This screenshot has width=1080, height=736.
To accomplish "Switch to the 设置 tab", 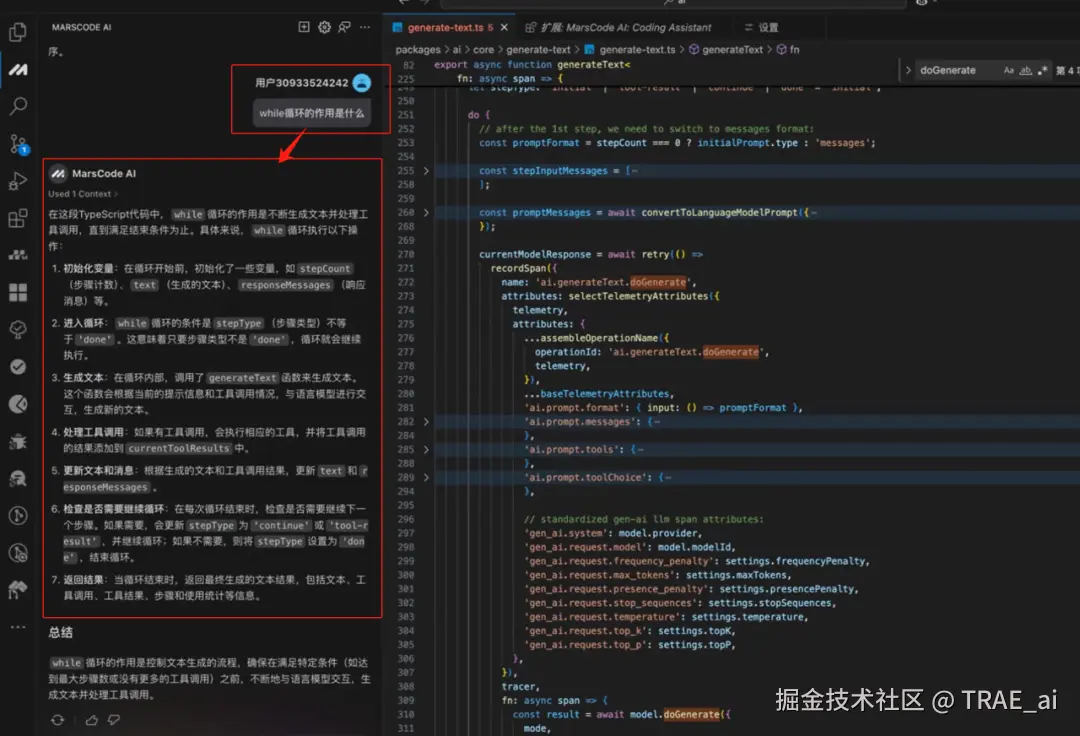I will (x=762, y=27).
